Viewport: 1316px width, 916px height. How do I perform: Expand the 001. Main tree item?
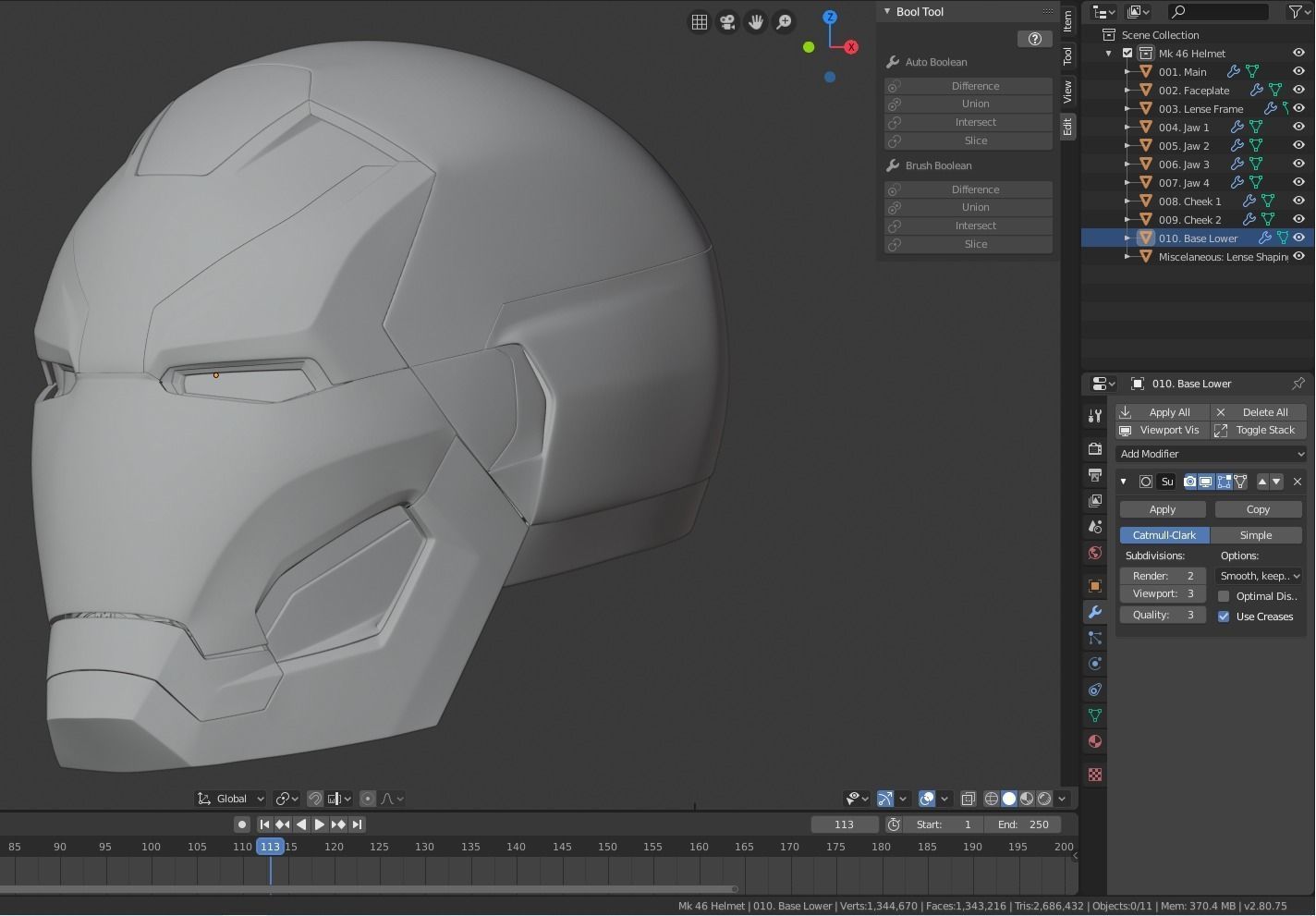click(1127, 72)
